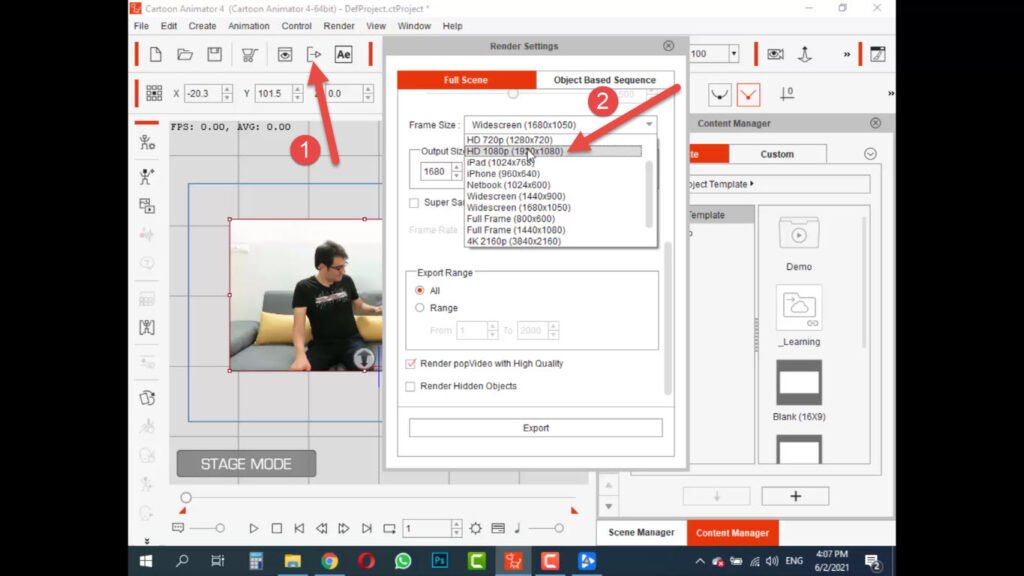Click the New Project page icon

(x=155, y=54)
